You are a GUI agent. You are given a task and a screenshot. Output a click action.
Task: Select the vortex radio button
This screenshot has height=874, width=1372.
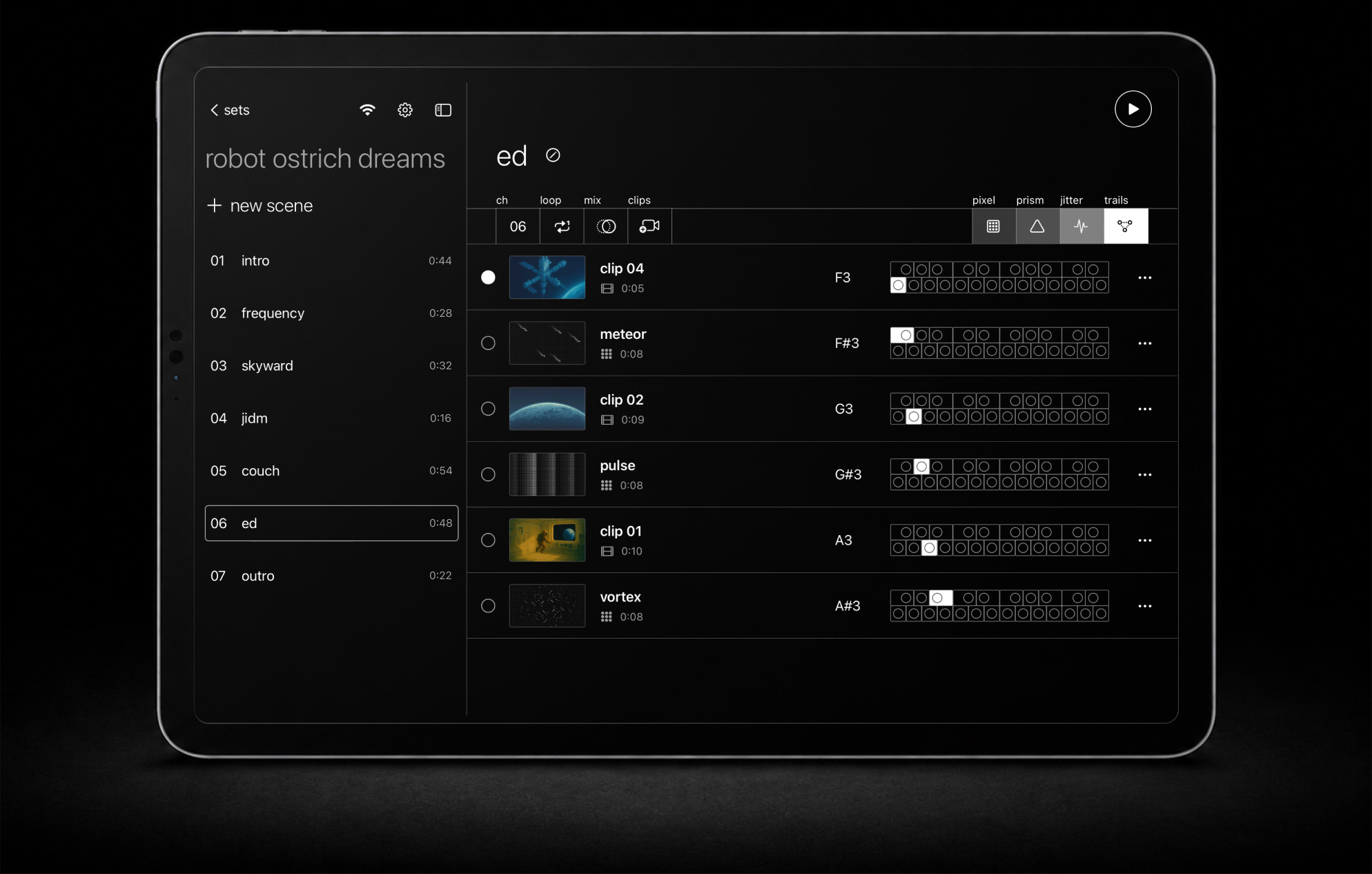pyautogui.click(x=488, y=605)
